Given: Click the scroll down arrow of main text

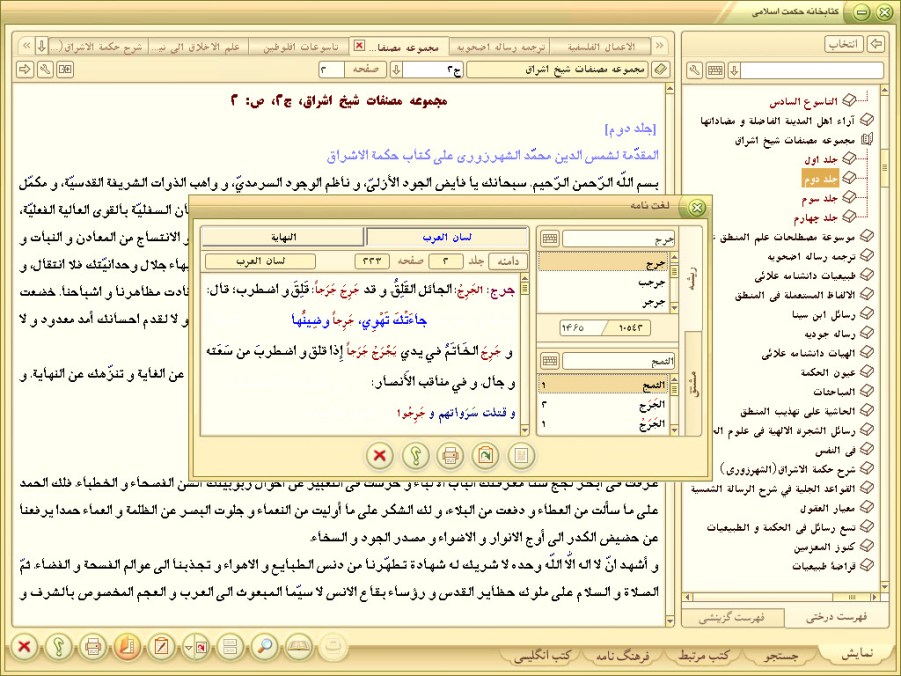Looking at the screenshot, I should tap(669, 621).
